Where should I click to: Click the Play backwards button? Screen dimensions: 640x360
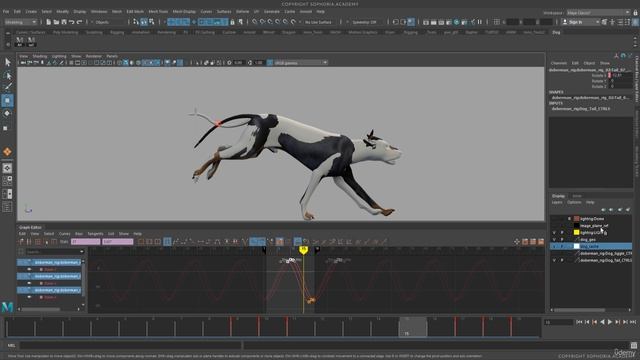point(602,322)
